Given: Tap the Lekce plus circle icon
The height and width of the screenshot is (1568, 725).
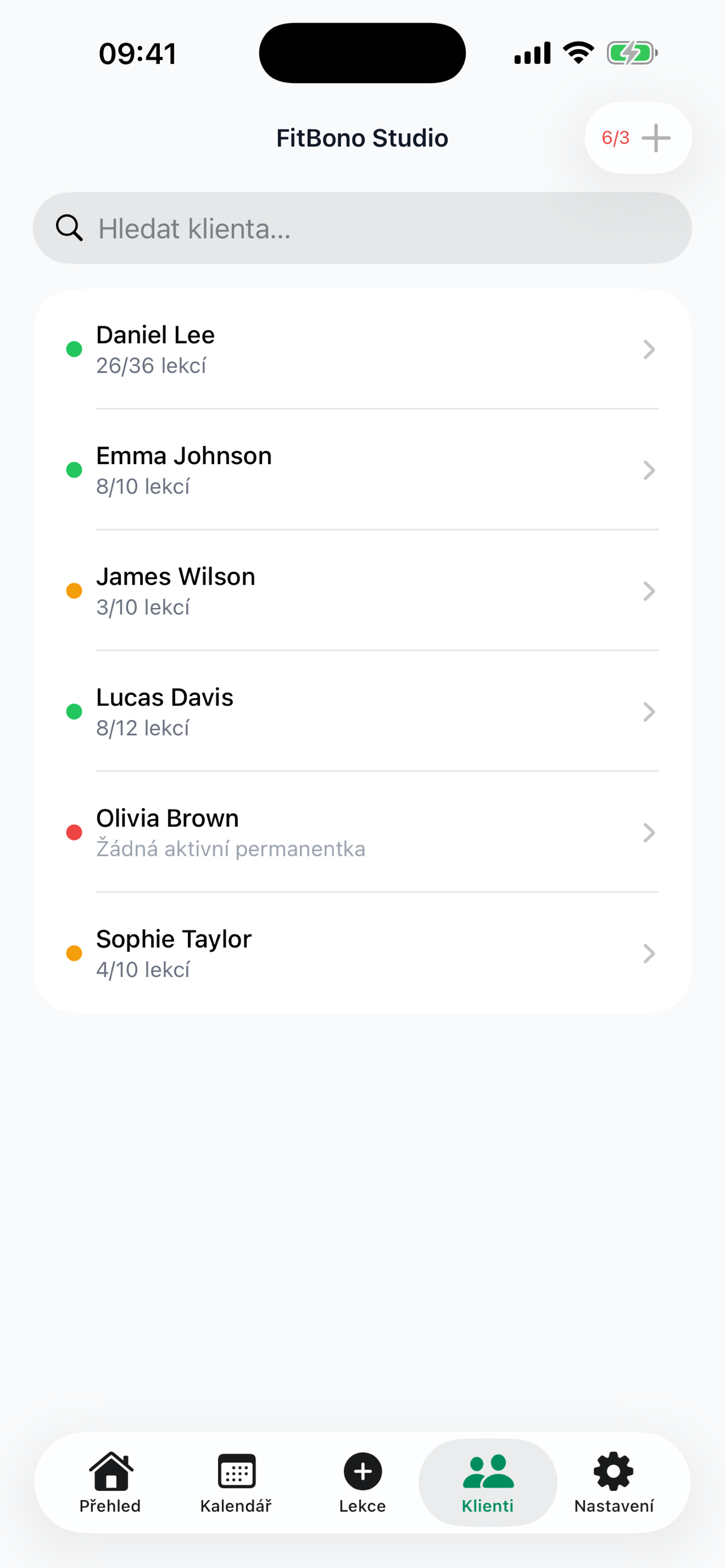Looking at the screenshot, I should tap(362, 1470).
